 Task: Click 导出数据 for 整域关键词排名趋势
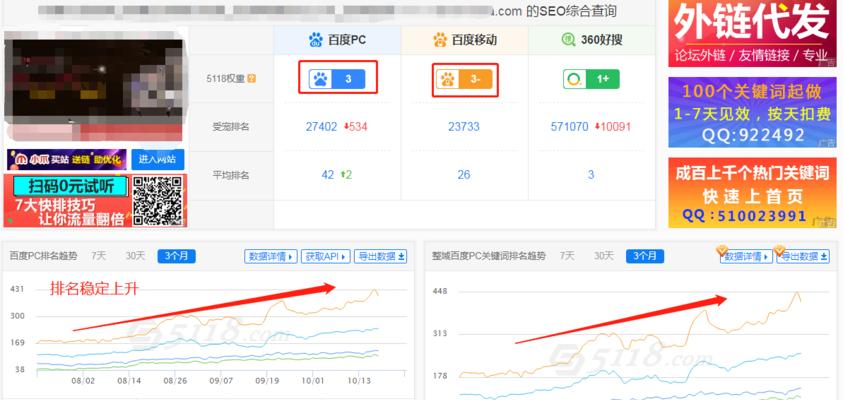point(803,257)
